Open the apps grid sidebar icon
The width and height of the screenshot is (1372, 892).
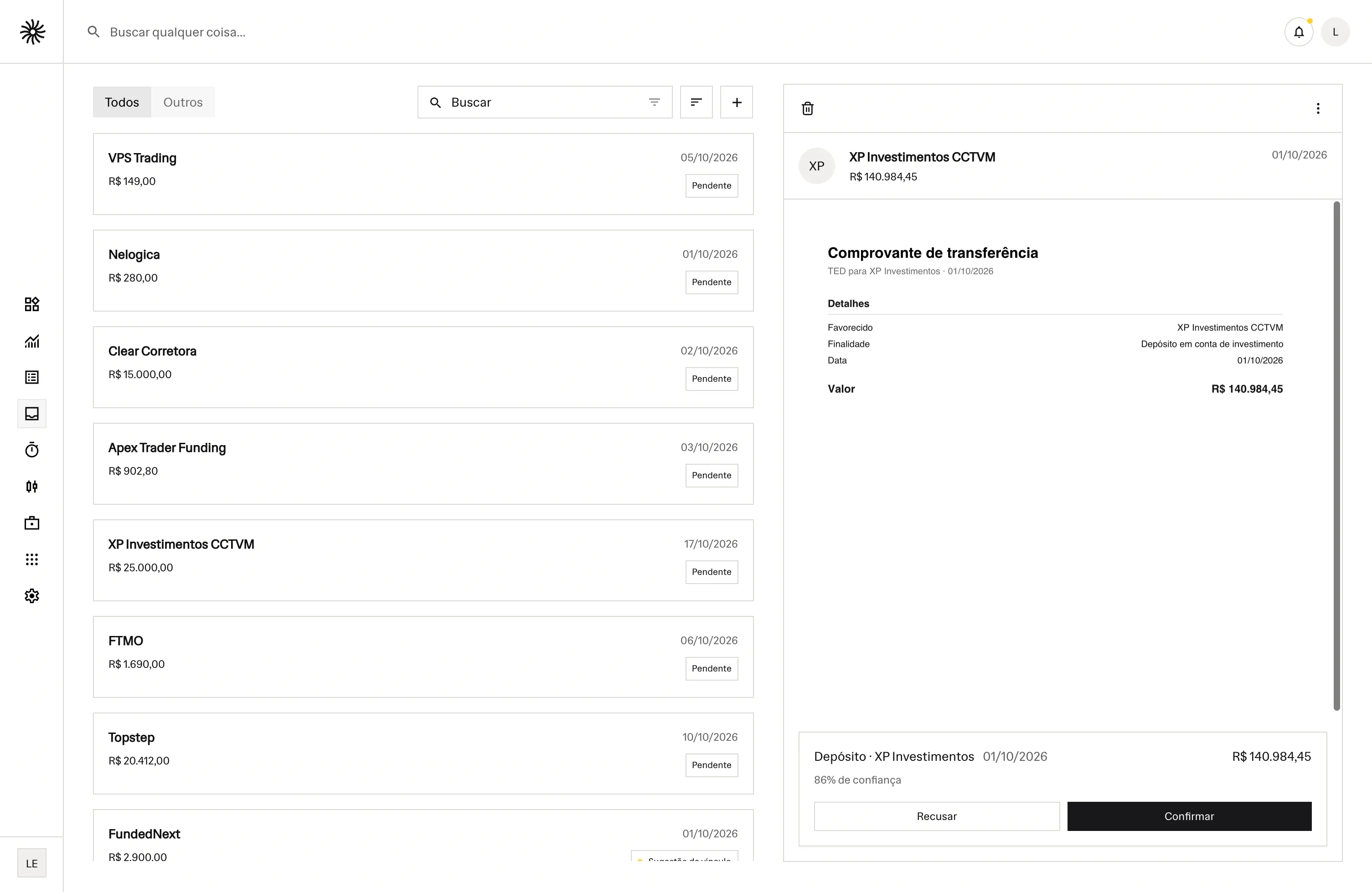[32, 559]
